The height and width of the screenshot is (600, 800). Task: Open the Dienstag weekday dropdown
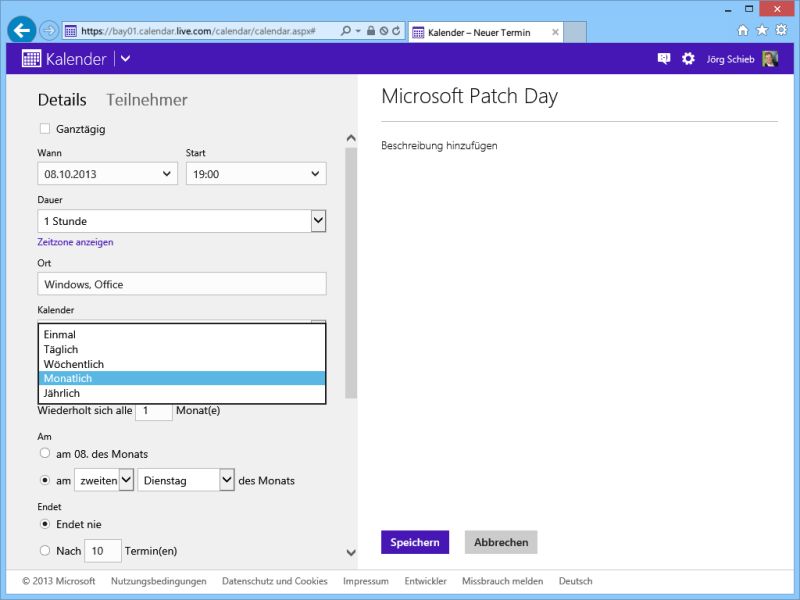[x=186, y=480]
